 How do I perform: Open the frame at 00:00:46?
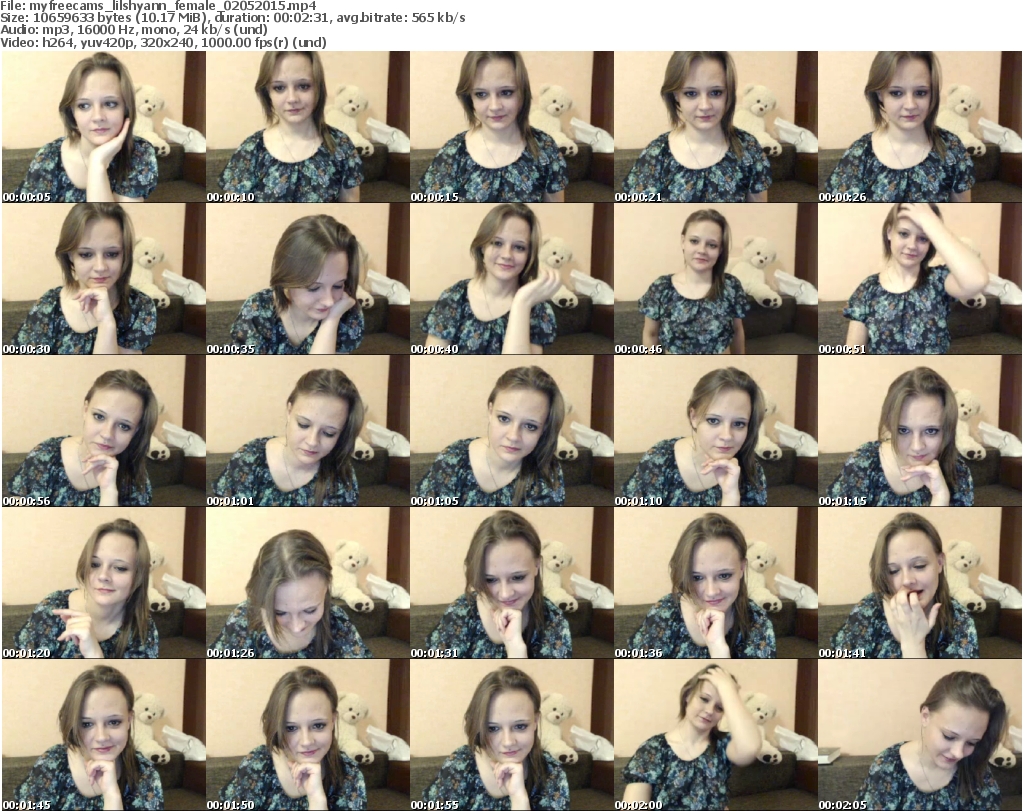point(716,279)
